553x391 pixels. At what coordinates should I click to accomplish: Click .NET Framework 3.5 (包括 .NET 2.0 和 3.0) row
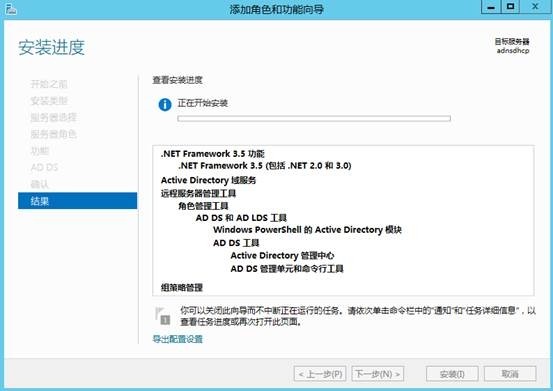click(265, 166)
